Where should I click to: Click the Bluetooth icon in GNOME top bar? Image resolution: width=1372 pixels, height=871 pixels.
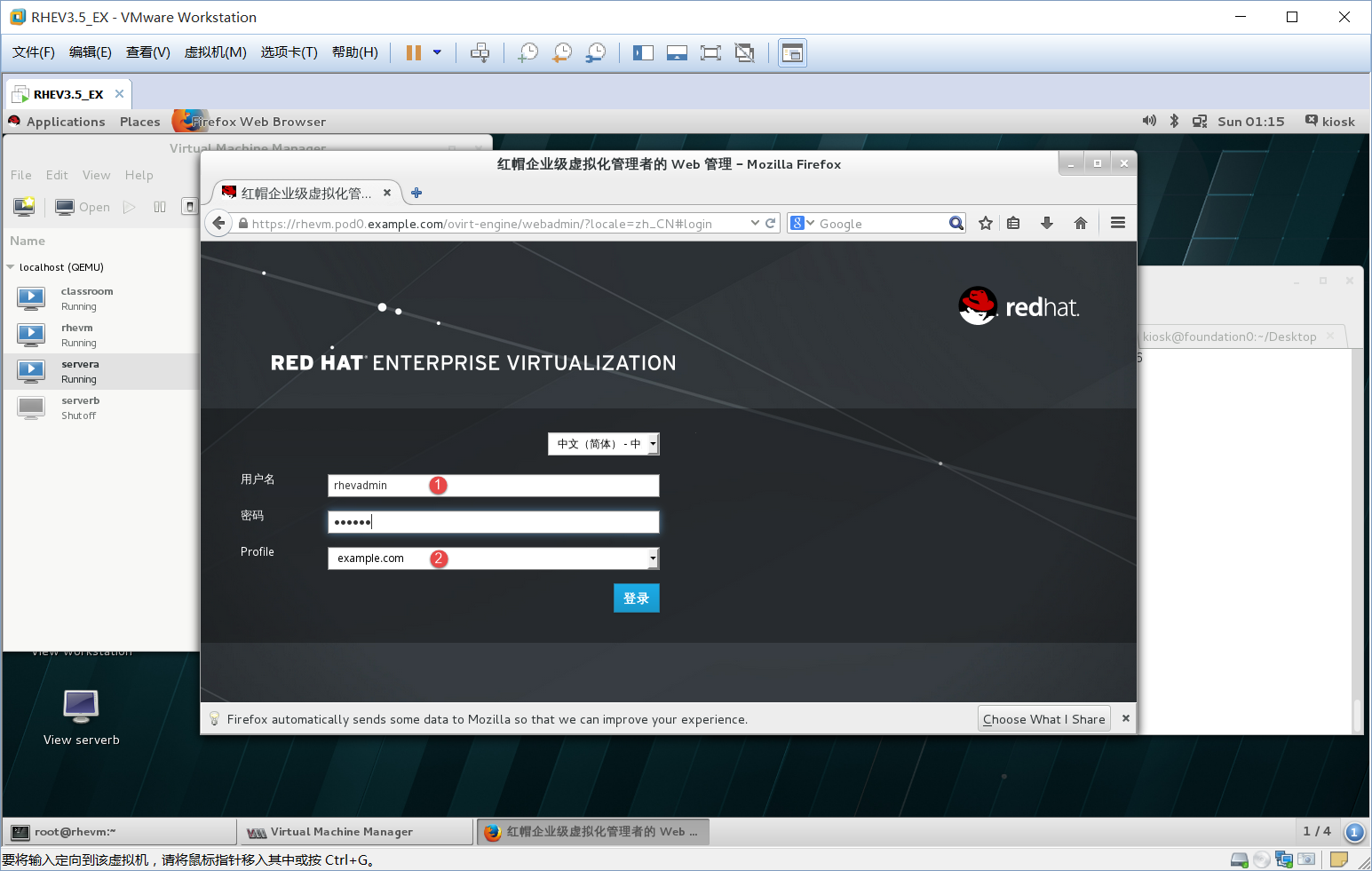1174,121
